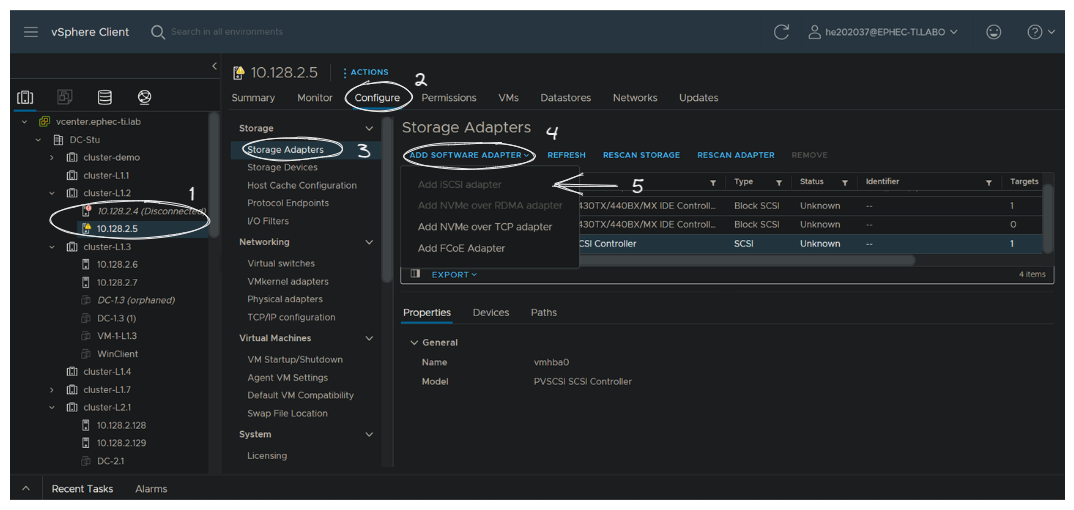Collapse the System settings section
The image size is (1074, 510).
(x=369, y=435)
